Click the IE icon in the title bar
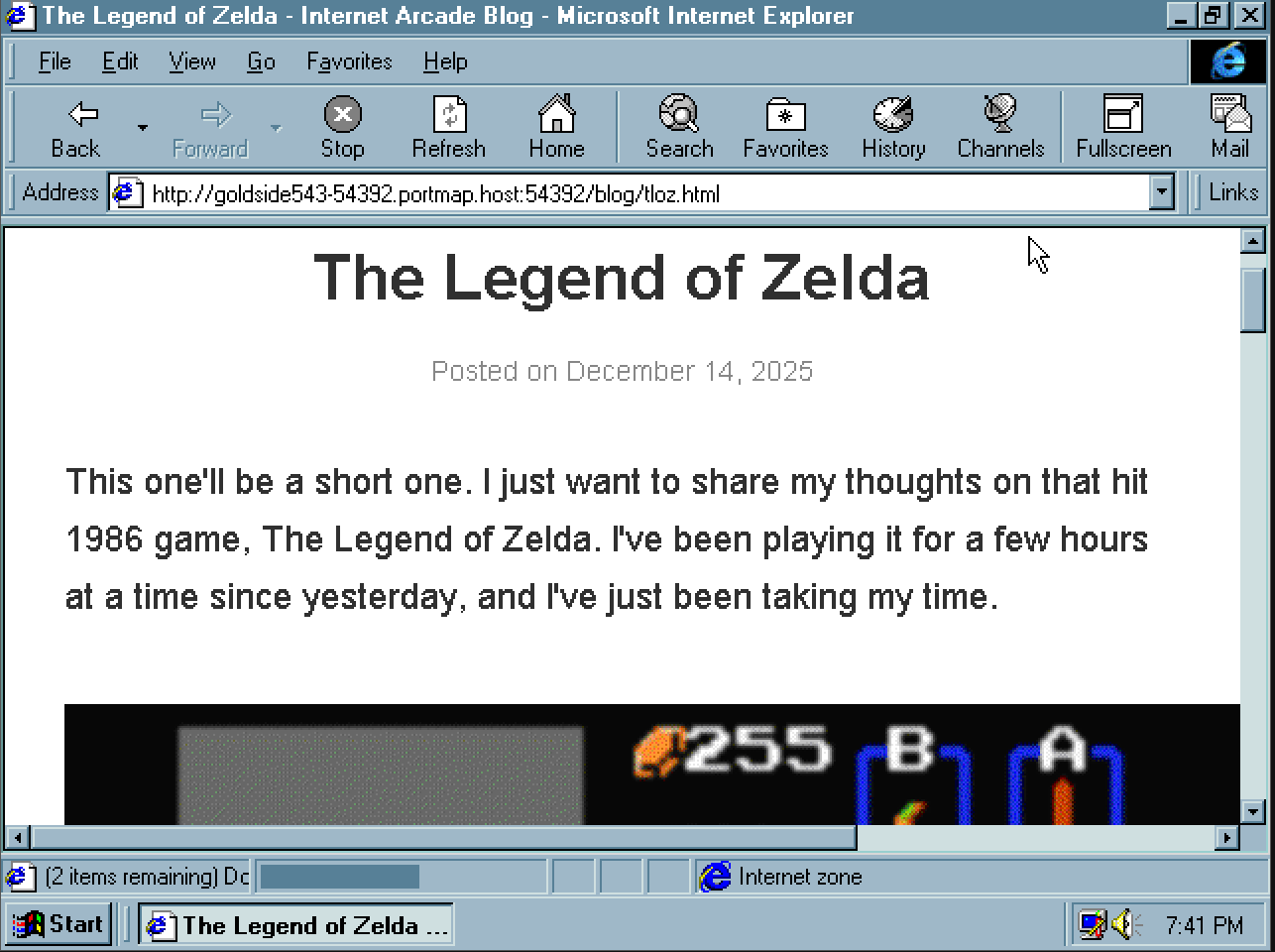This screenshot has width=1275, height=952. [x=20, y=16]
